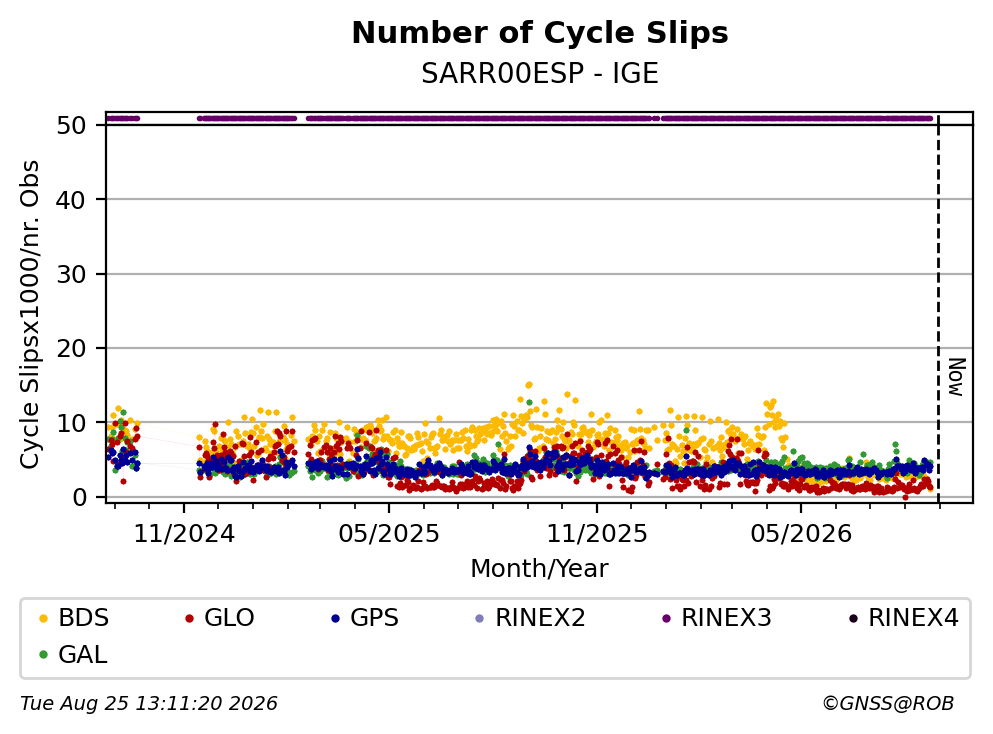Click the GAL legend entry

point(73,654)
